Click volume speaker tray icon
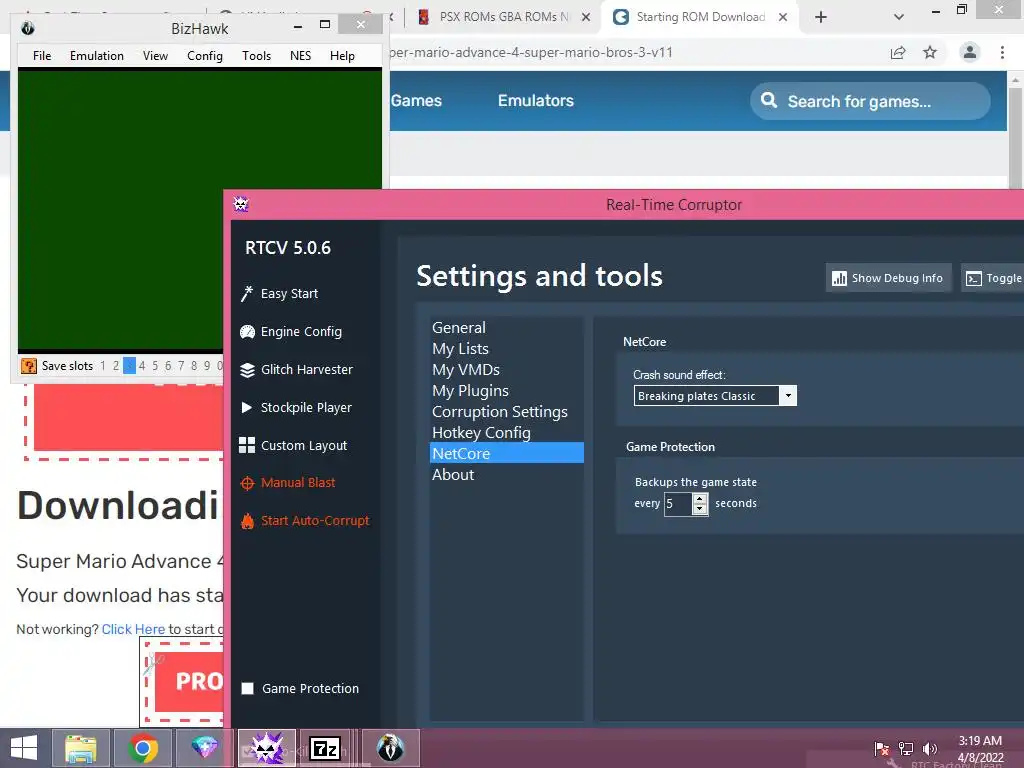1024x768 pixels. [930, 748]
